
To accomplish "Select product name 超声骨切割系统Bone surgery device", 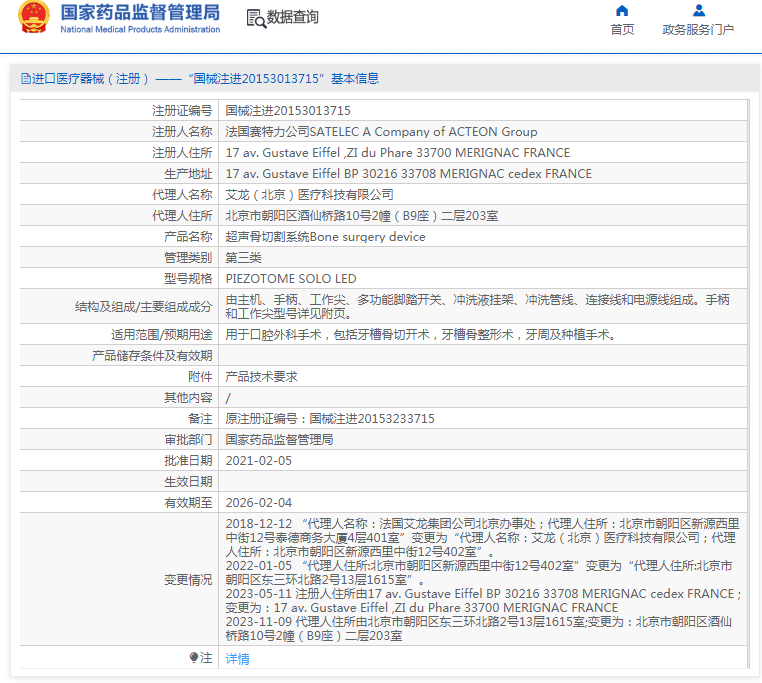I will 325,237.
